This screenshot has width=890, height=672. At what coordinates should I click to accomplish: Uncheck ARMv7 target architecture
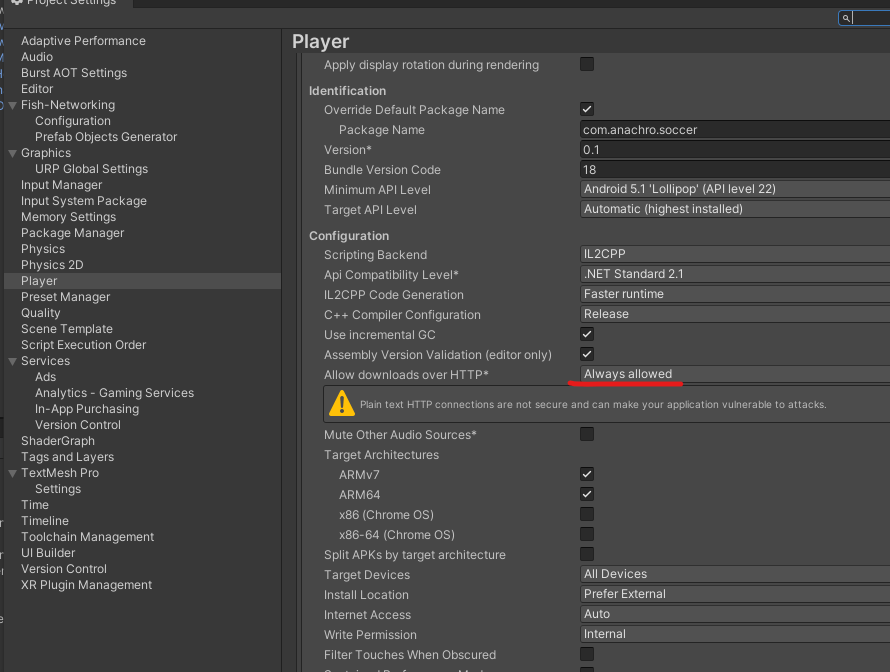pyautogui.click(x=587, y=474)
